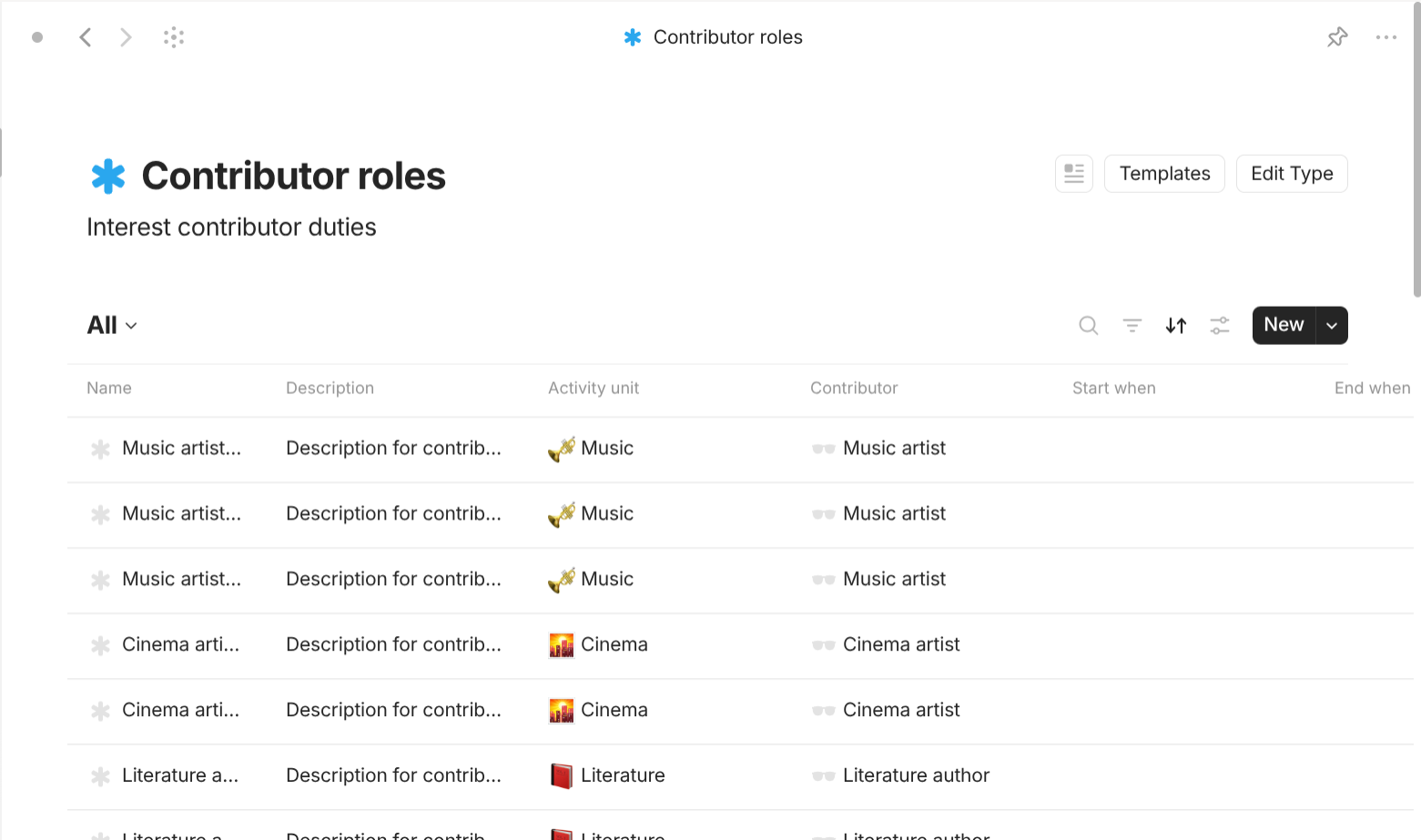Screen dimensions: 1421x840
Task: Open the ellipsis options menu
Action: point(1386,36)
